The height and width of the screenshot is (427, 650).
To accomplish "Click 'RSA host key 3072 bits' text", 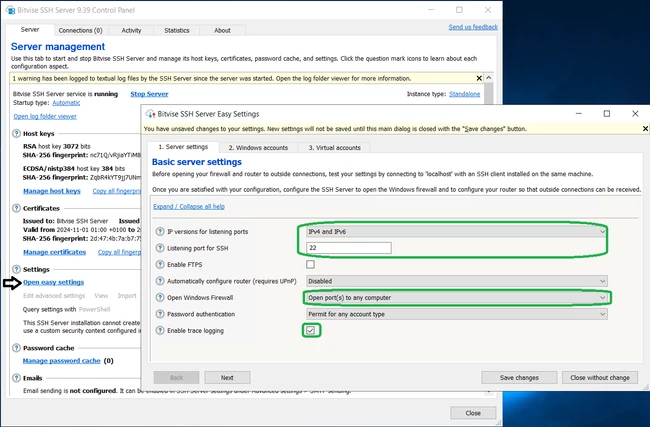I will tap(56, 146).
